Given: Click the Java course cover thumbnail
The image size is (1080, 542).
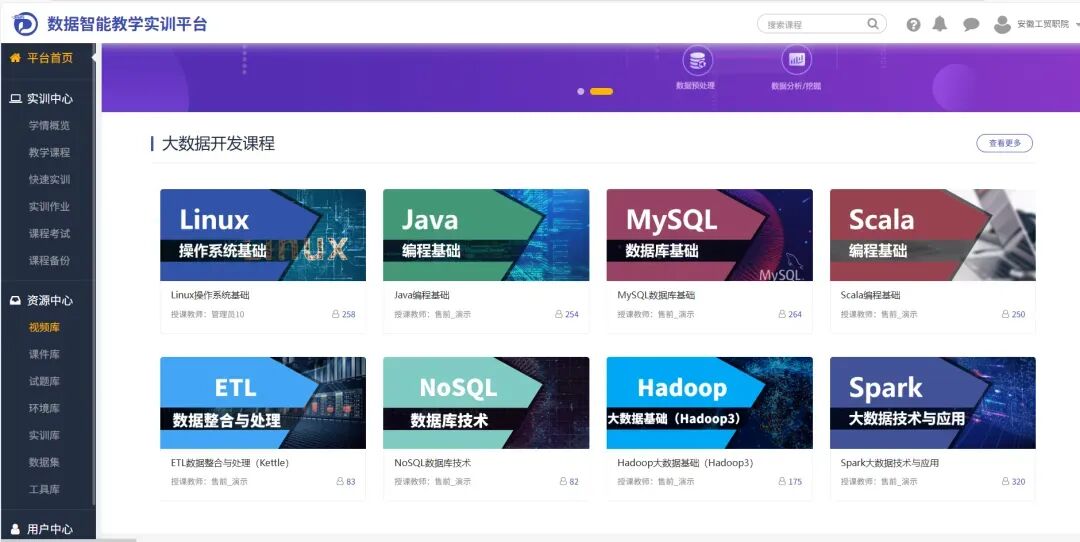Looking at the screenshot, I should (486, 235).
